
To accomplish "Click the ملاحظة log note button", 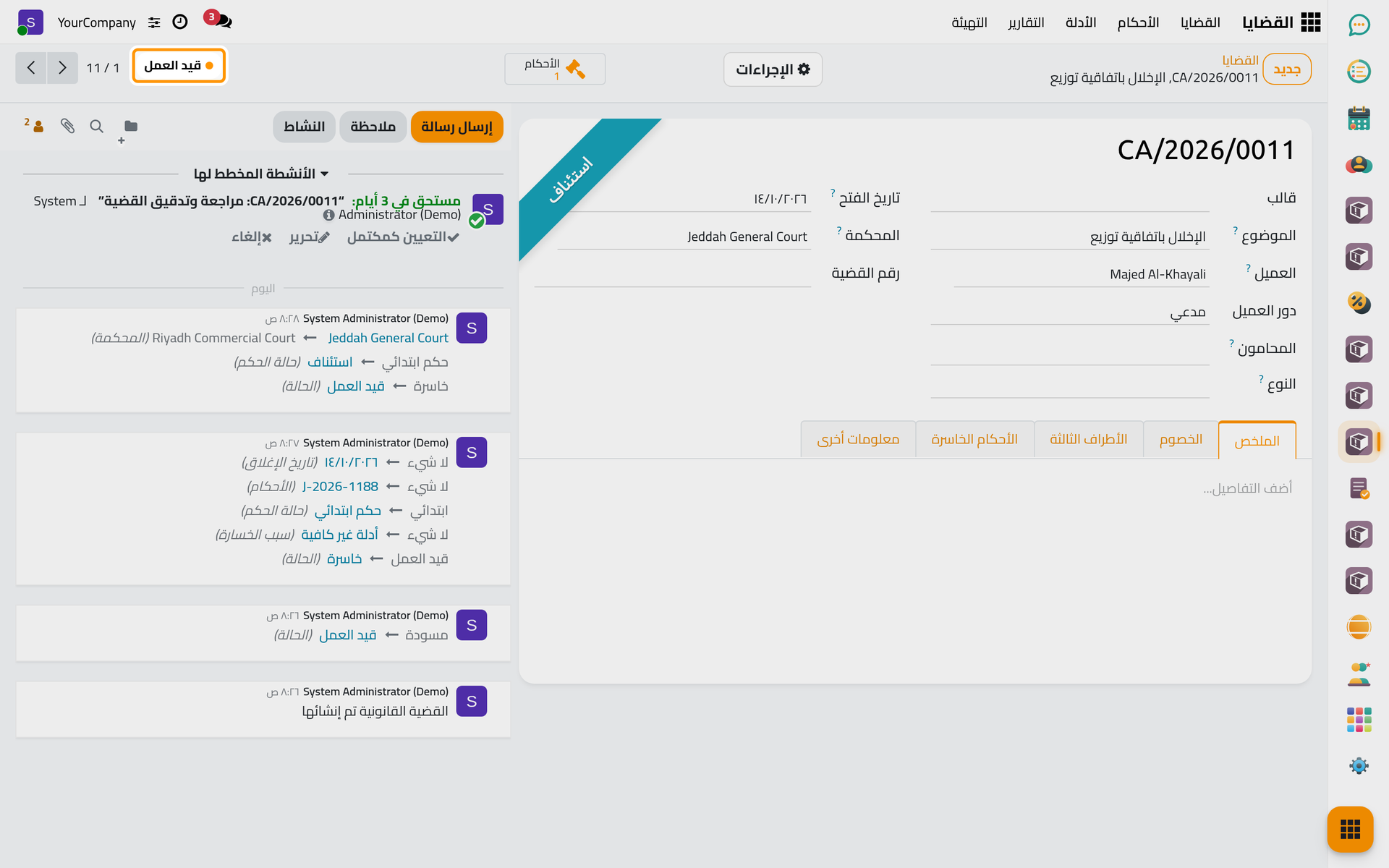I will [x=373, y=127].
